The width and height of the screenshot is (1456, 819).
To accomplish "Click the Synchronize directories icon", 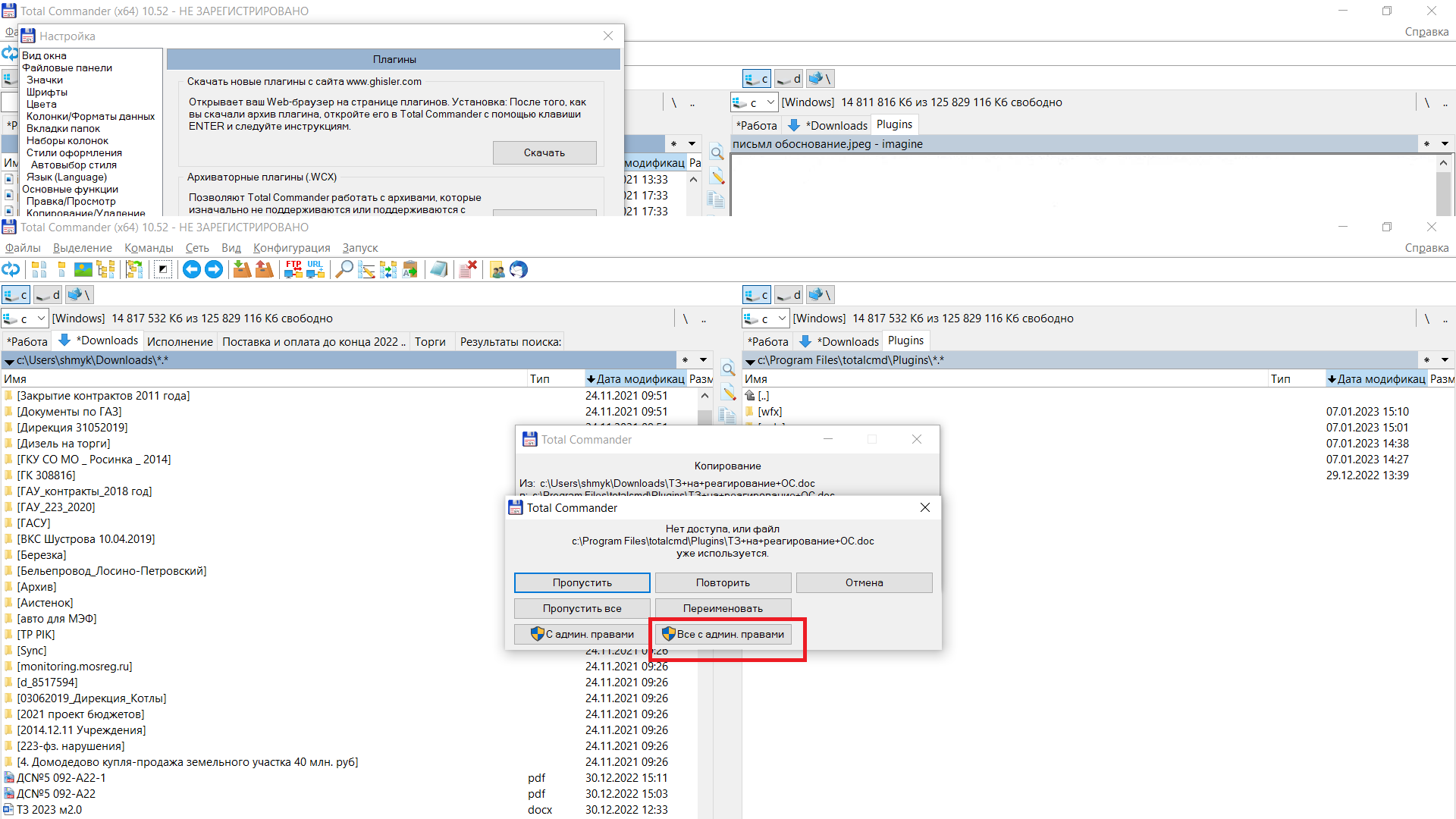I will coord(388,270).
